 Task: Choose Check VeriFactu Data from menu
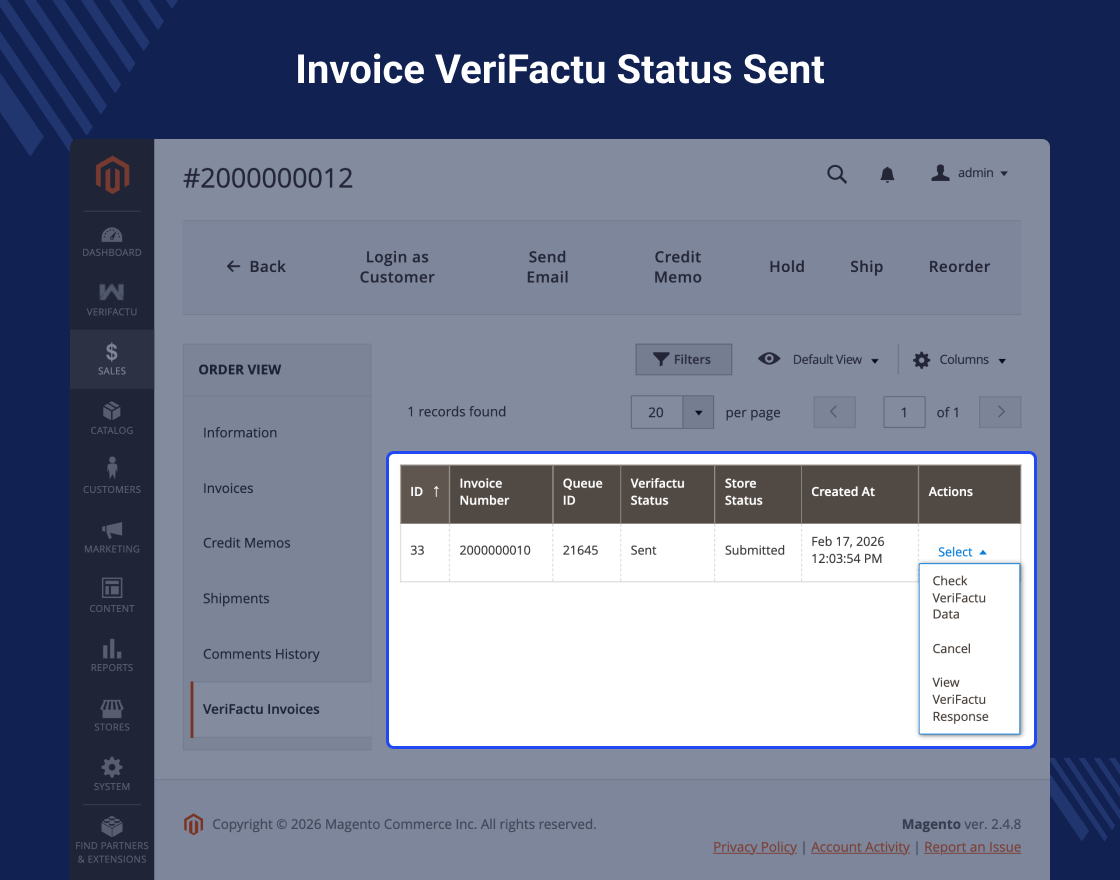[958, 597]
